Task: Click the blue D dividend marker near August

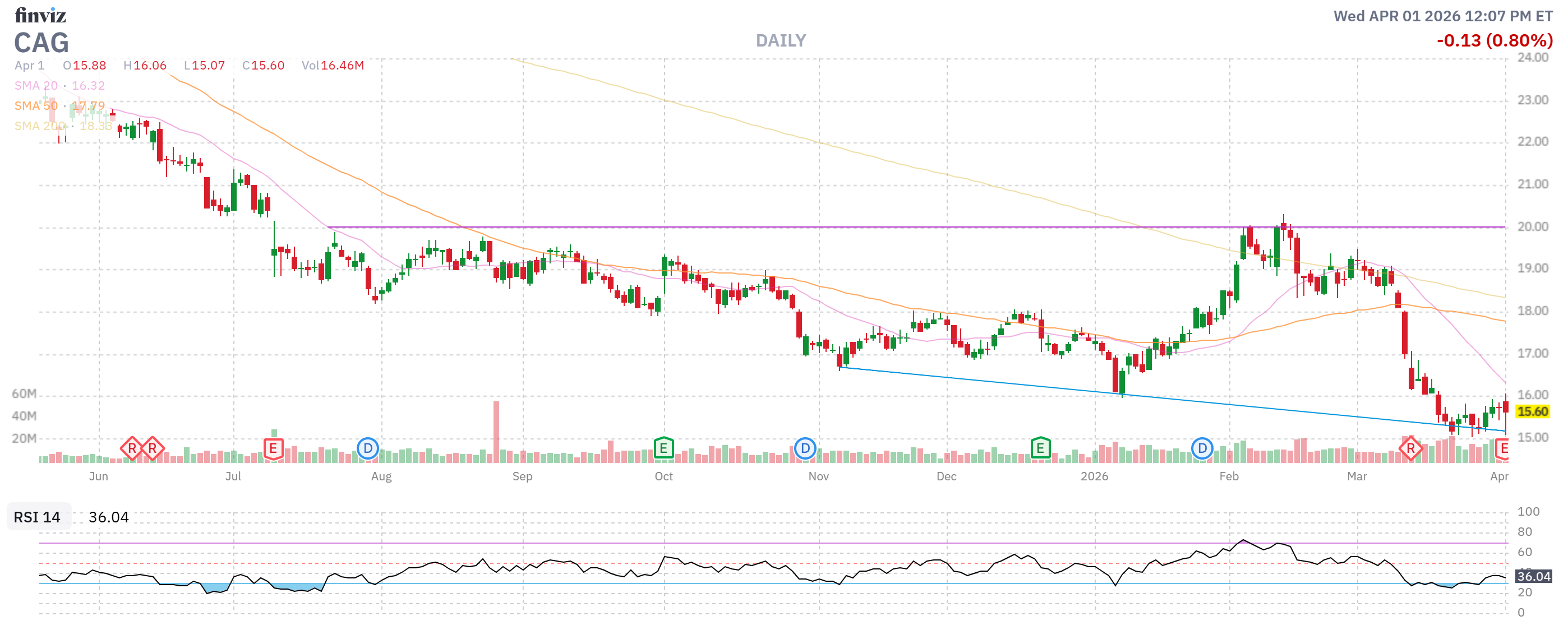Action: [368, 449]
